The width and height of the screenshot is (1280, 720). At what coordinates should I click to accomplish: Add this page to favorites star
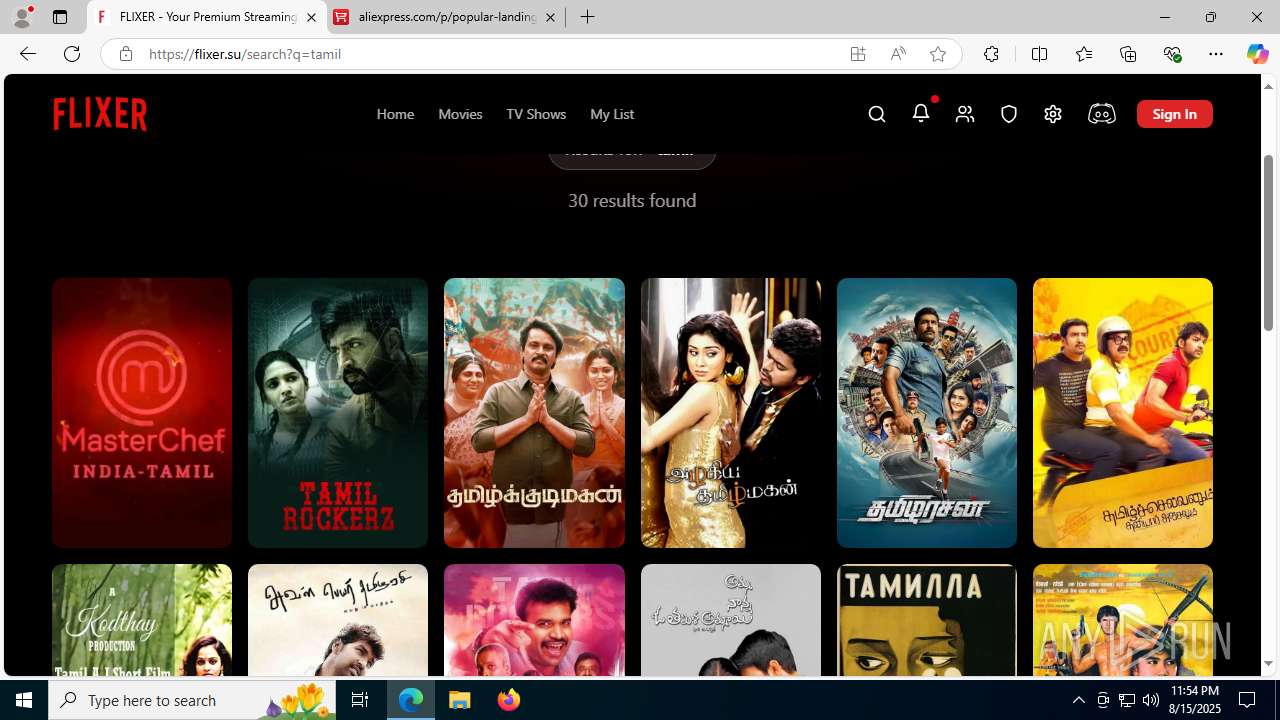[938, 54]
